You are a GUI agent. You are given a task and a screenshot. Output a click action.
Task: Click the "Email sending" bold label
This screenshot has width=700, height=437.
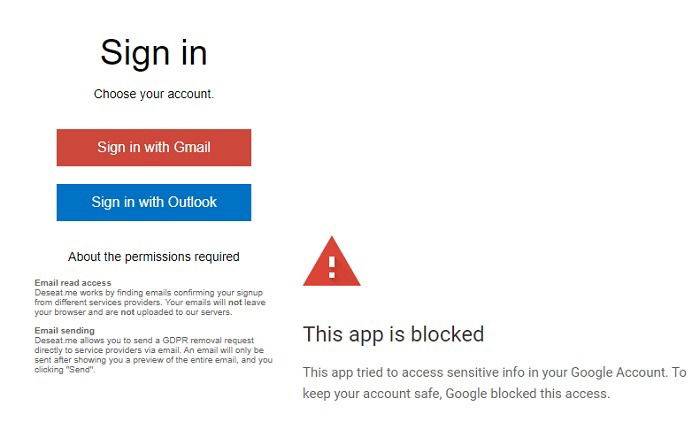[x=65, y=330]
